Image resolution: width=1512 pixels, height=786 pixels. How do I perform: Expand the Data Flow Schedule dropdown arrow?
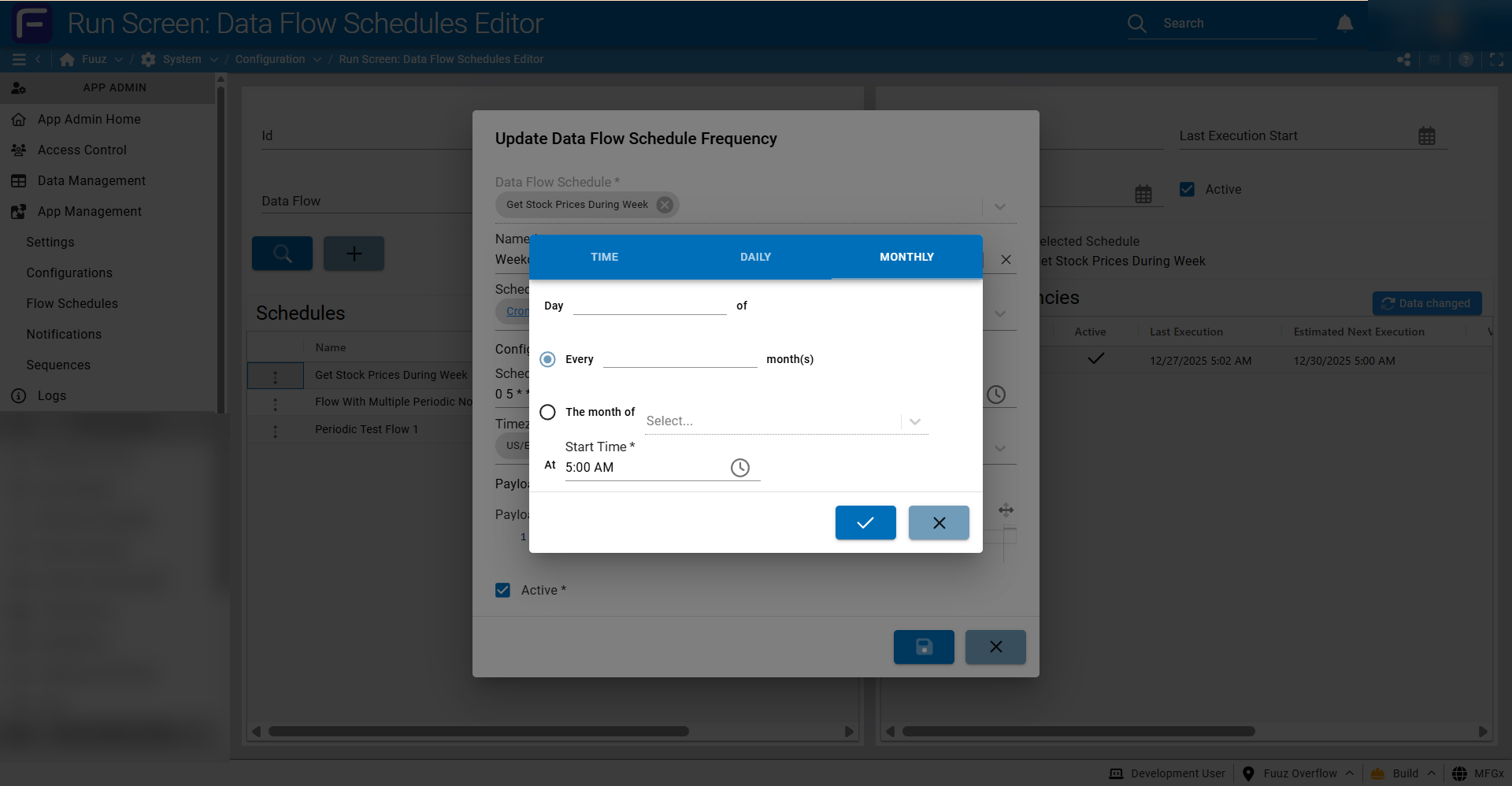click(999, 206)
